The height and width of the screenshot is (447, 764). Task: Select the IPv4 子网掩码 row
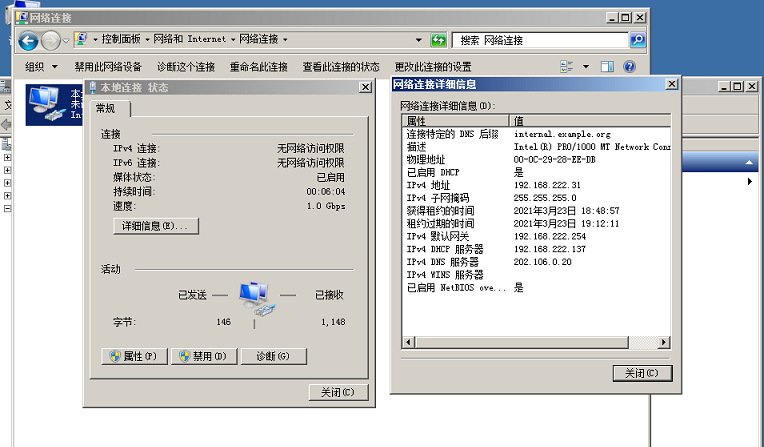pyautogui.click(x=536, y=198)
